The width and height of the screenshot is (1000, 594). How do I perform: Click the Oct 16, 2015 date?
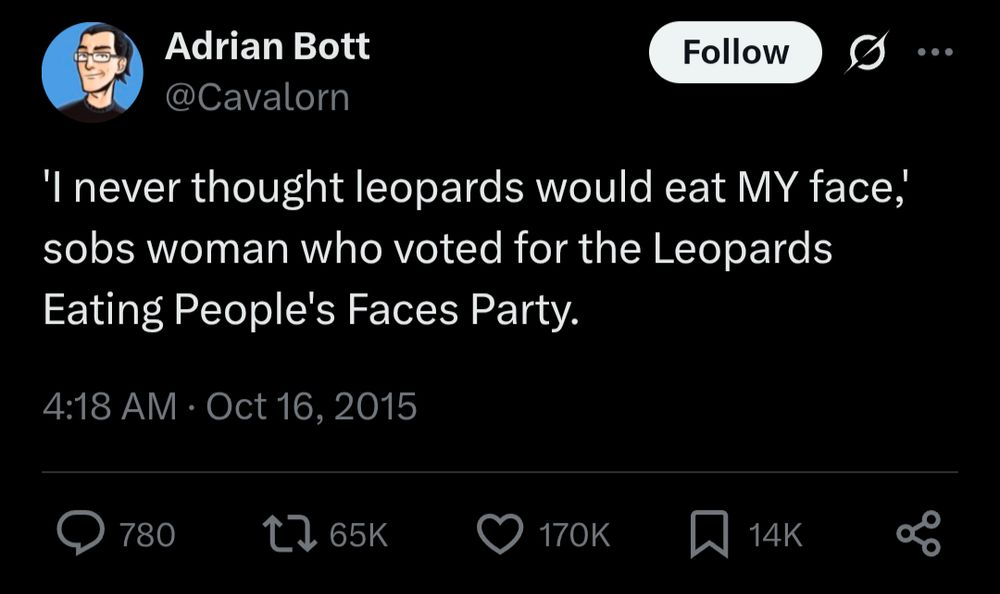pyautogui.click(x=309, y=407)
